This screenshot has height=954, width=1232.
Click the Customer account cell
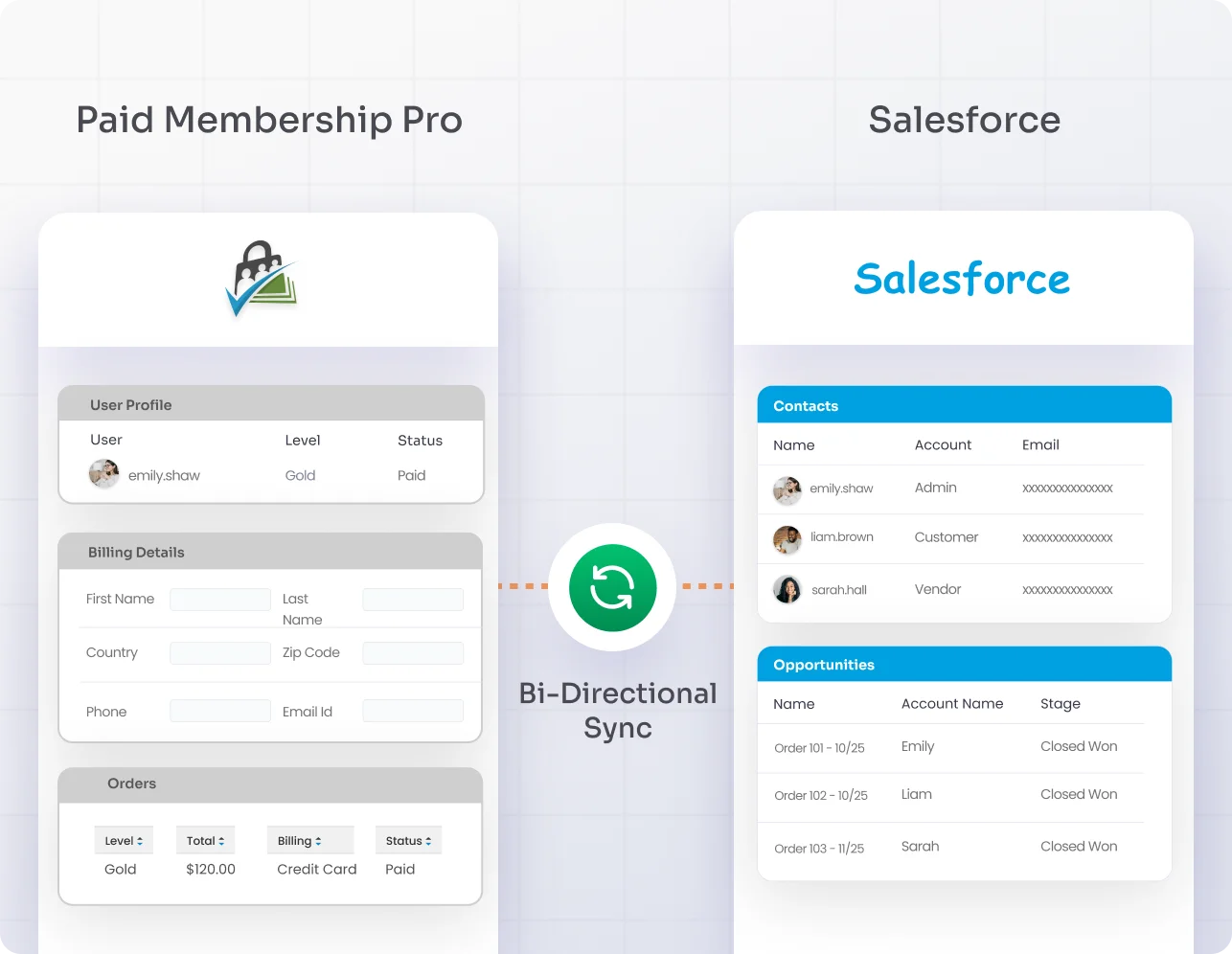(x=947, y=537)
